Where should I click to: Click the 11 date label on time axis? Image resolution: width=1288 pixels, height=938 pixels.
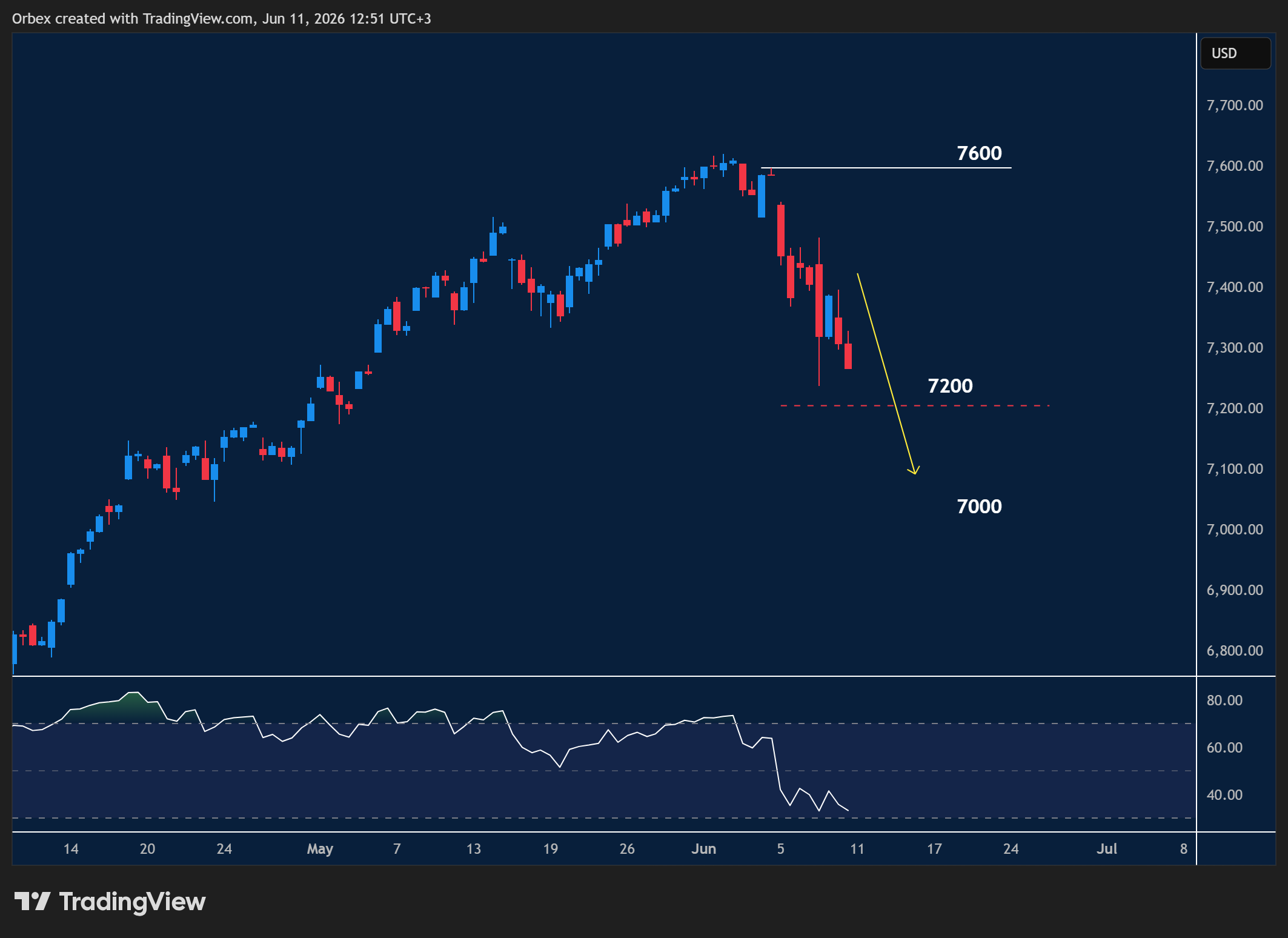[x=857, y=849]
